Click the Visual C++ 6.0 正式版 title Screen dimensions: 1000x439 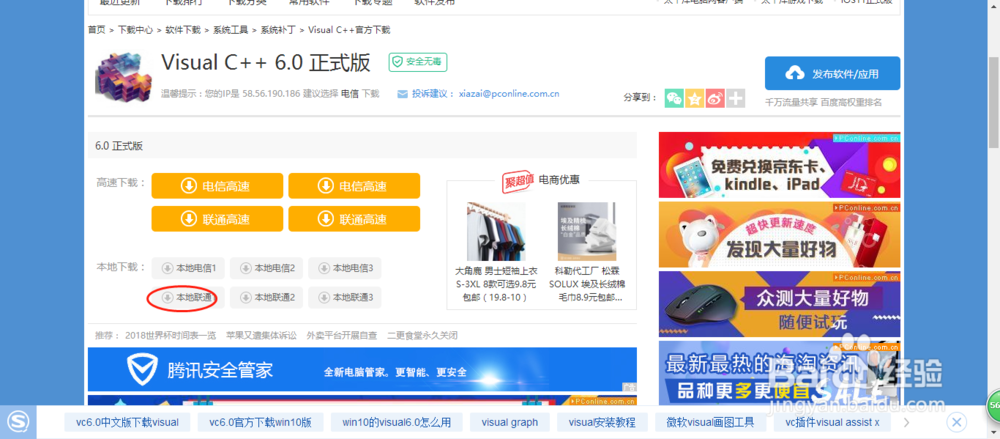[266, 63]
